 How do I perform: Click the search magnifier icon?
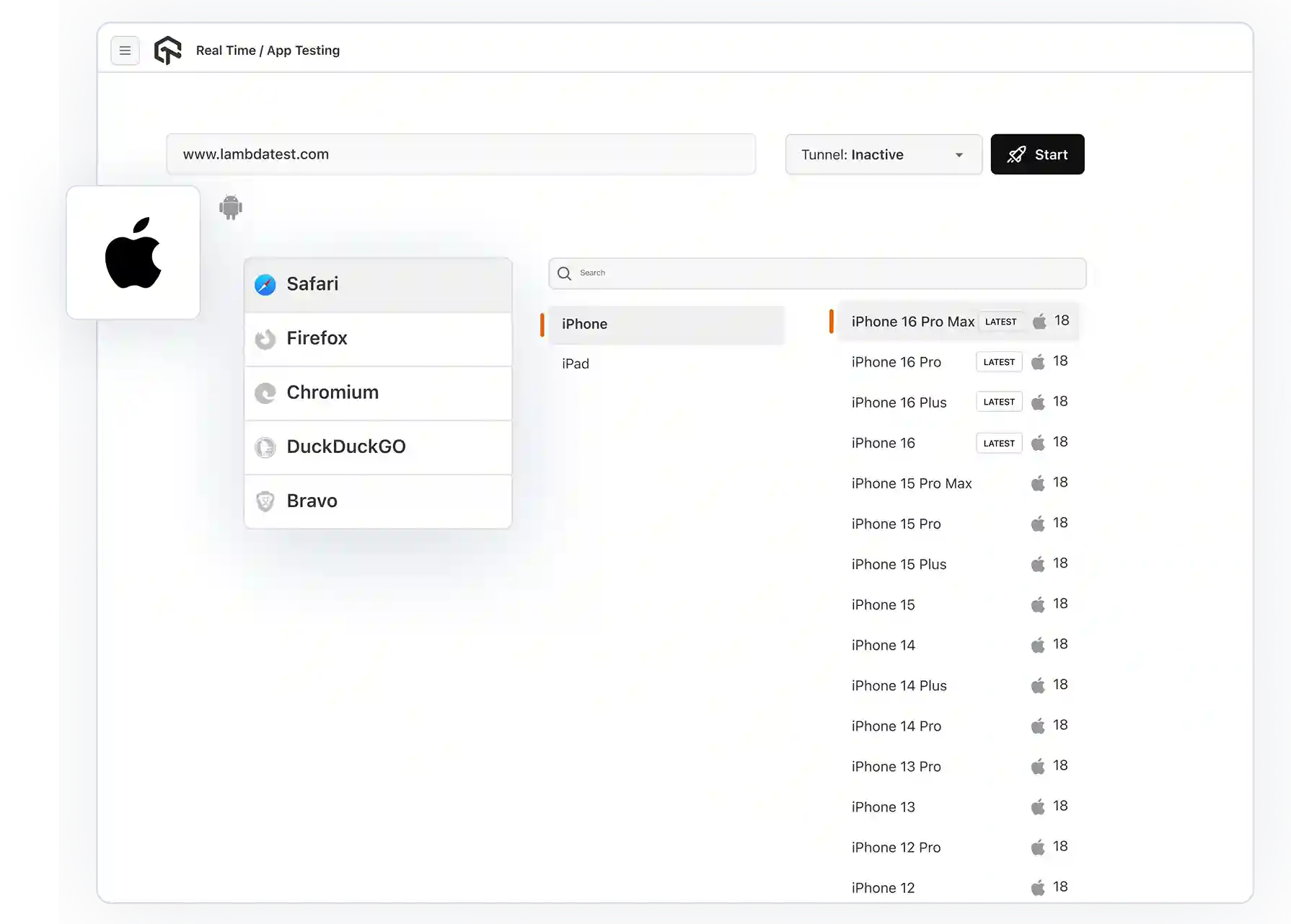coord(564,273)
